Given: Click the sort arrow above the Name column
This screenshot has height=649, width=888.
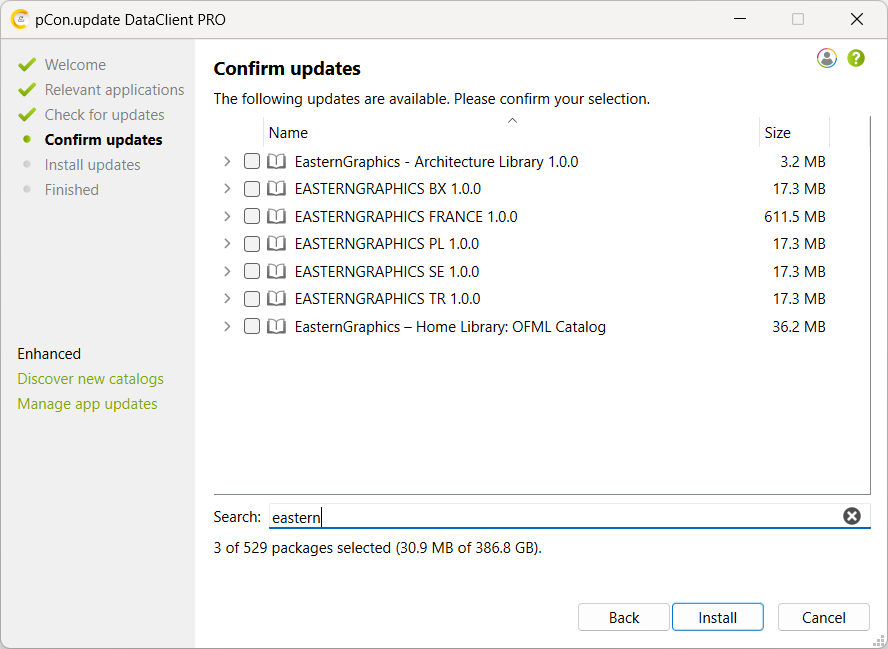Looking at the screenshot, I should pyautogui.click(x=512, y=121).
